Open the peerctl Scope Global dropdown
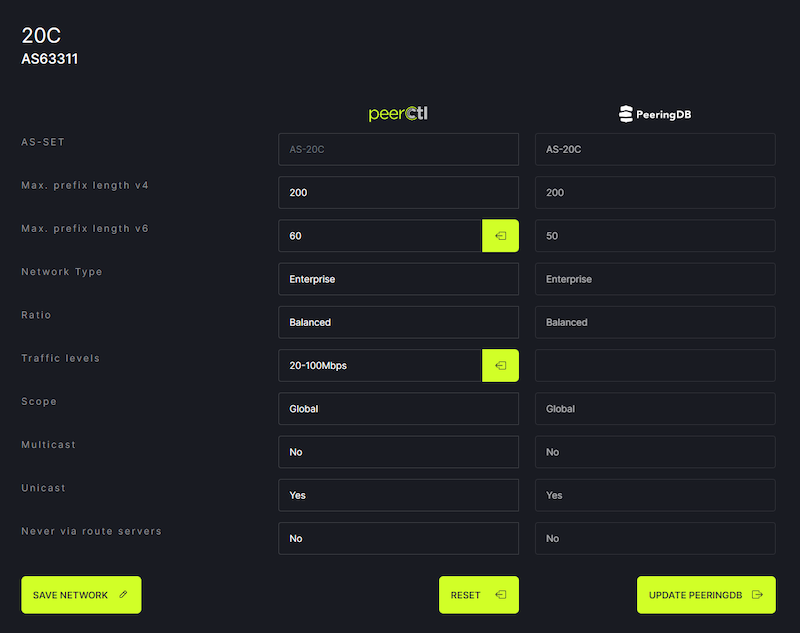Viewport: 800px width, 633px height. [x=398, y=409]
